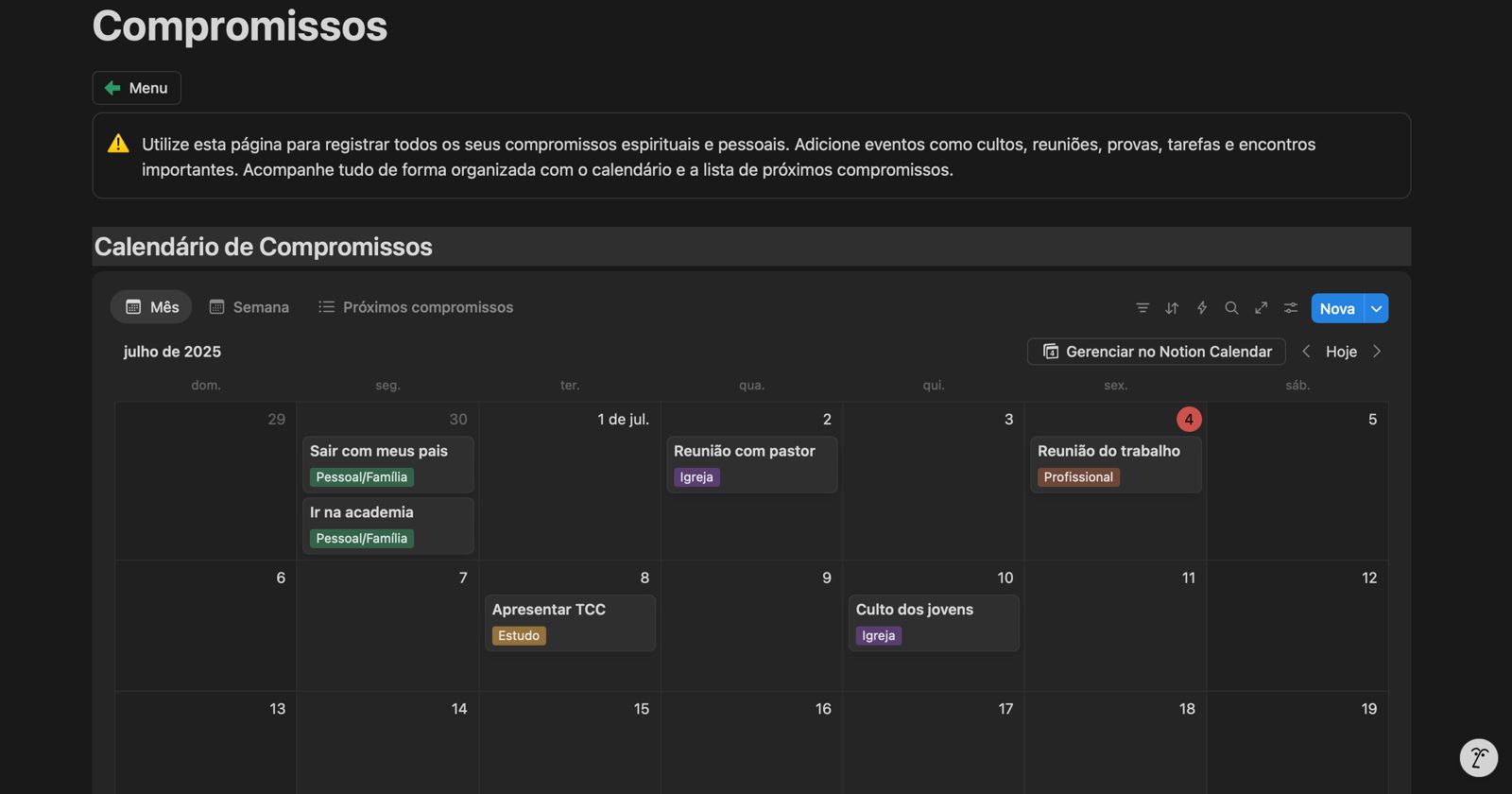
Task: Click the search magnifier icon
Action: [x=1231, y=308]
